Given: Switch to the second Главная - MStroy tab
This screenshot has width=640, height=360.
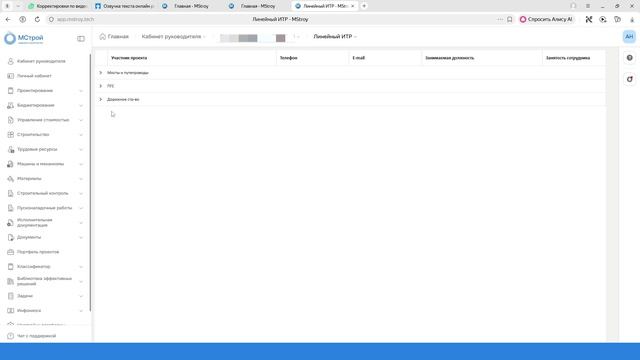Looking at the screenshot, I should tap(258, 6).
